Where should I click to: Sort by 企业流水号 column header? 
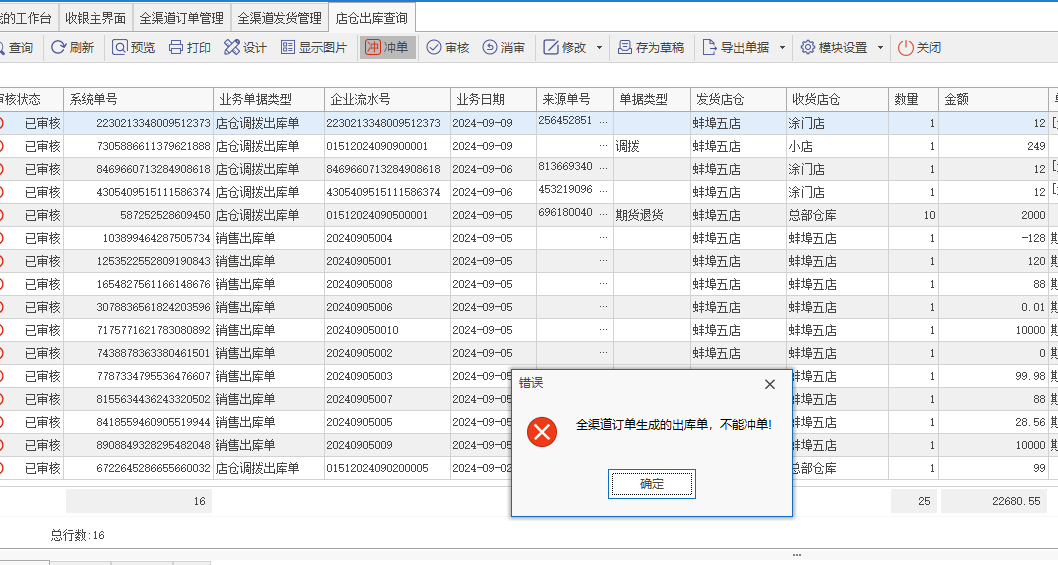point(387,99)
